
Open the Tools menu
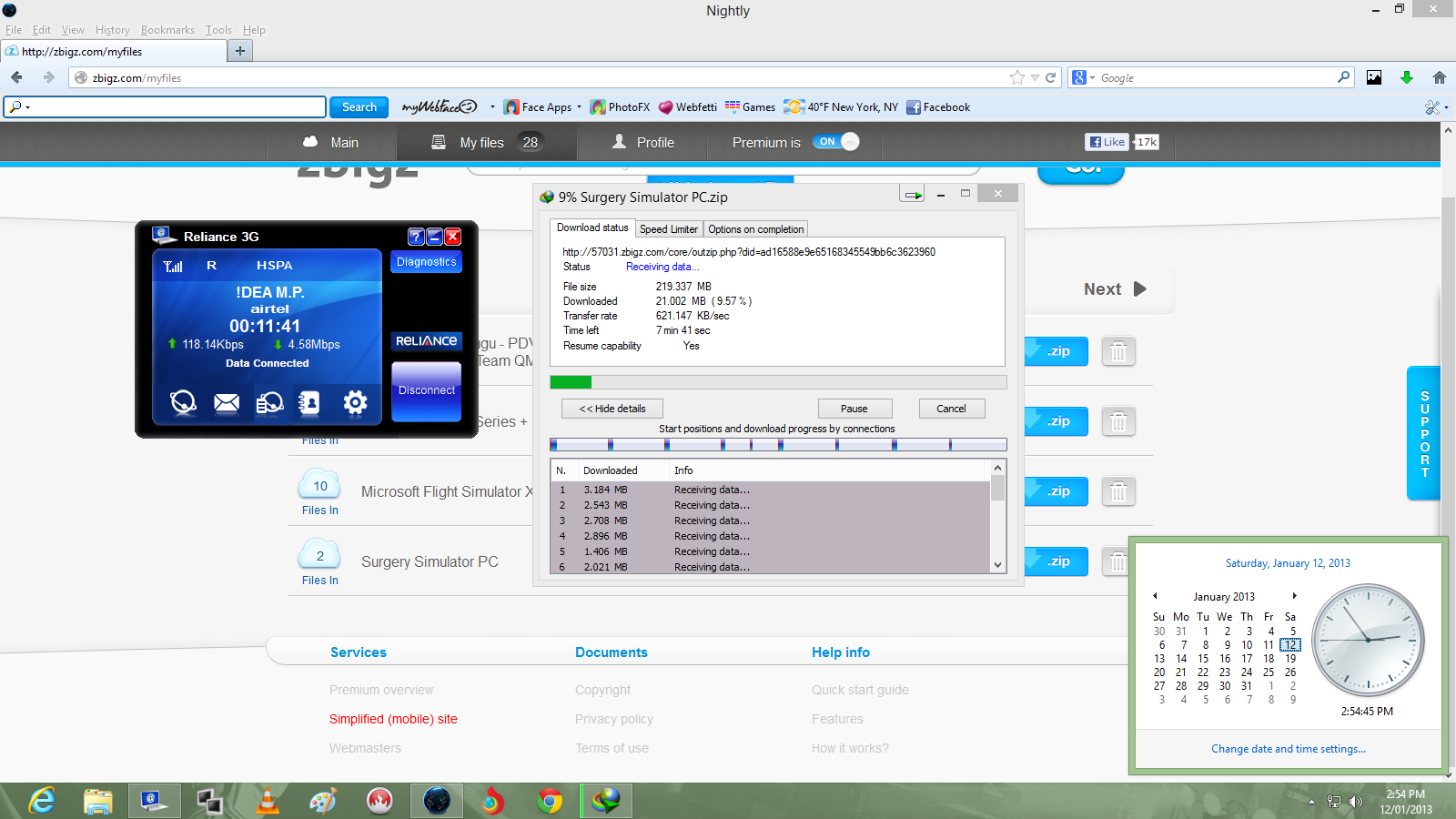(x=218, y=30)
